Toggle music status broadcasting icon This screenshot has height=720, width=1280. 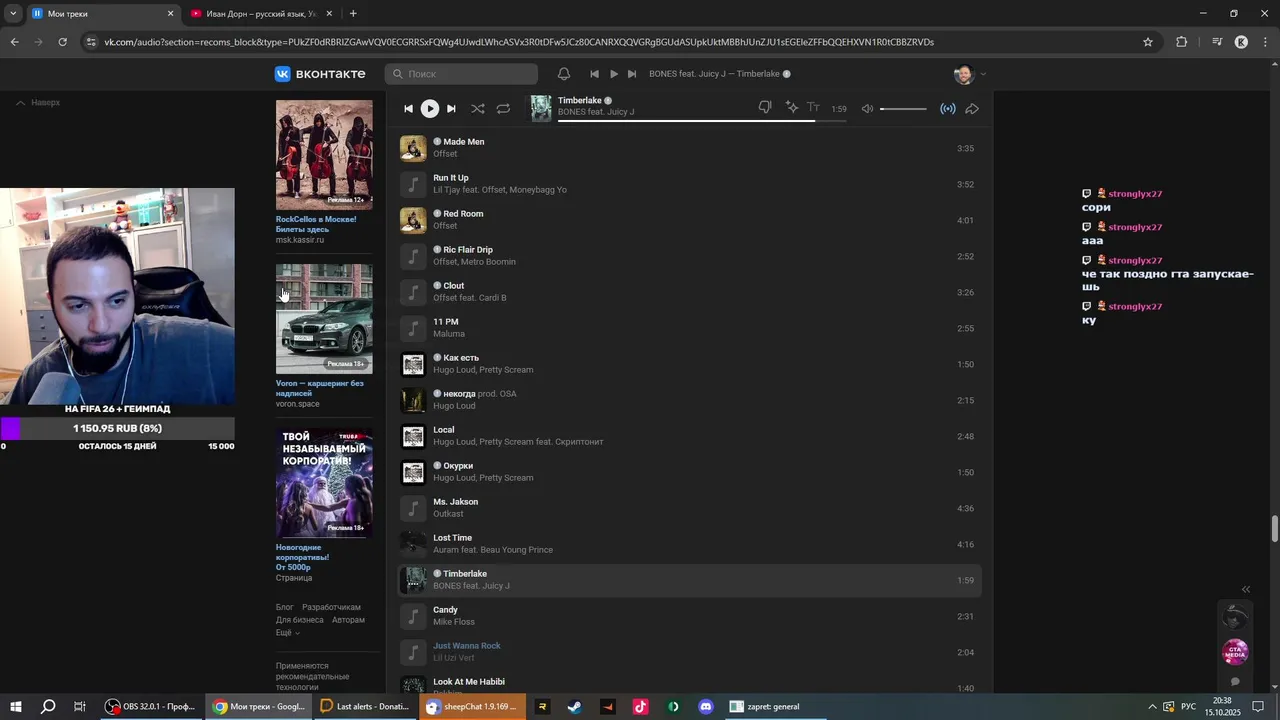948,108
